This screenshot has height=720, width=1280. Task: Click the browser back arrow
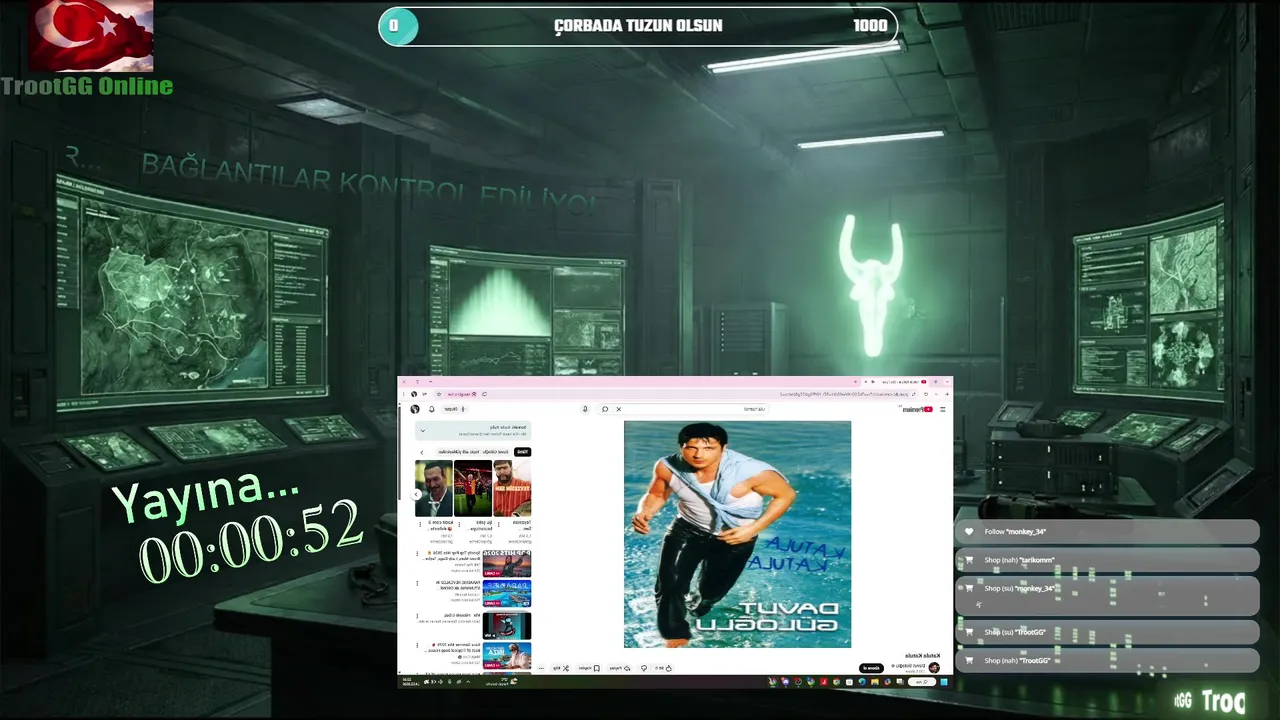tap(947, 394)
